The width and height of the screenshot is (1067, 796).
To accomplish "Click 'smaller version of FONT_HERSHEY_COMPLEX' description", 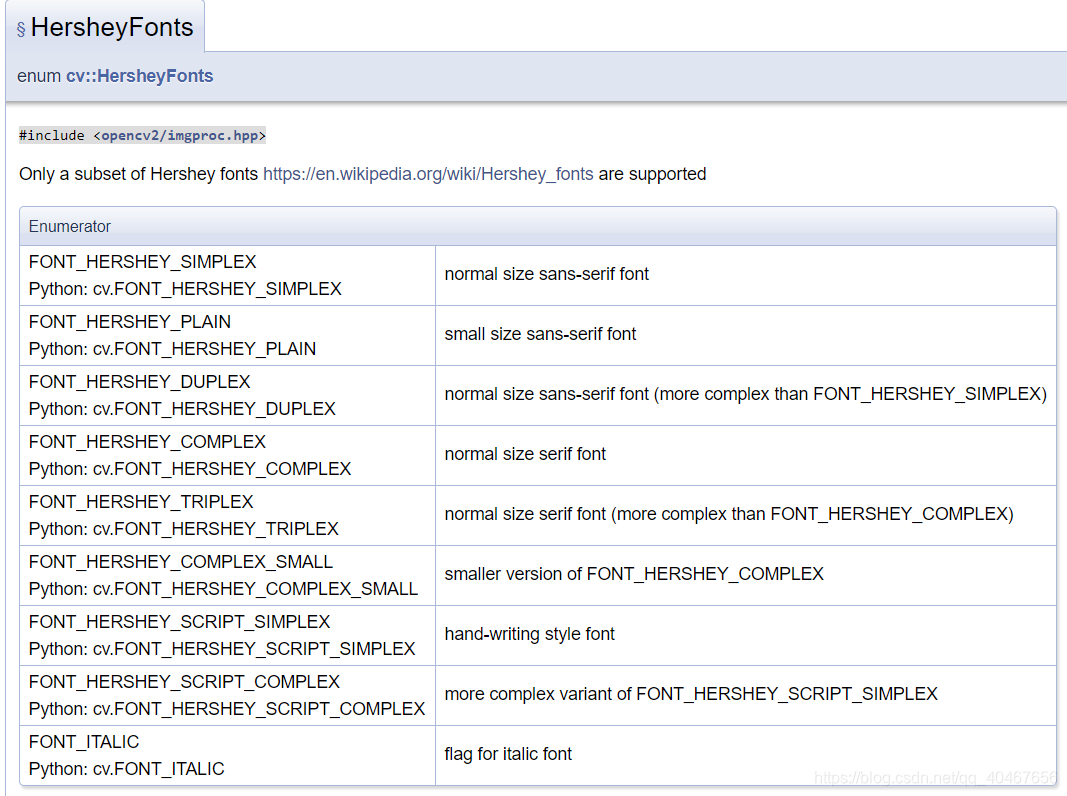I will 634,574.
